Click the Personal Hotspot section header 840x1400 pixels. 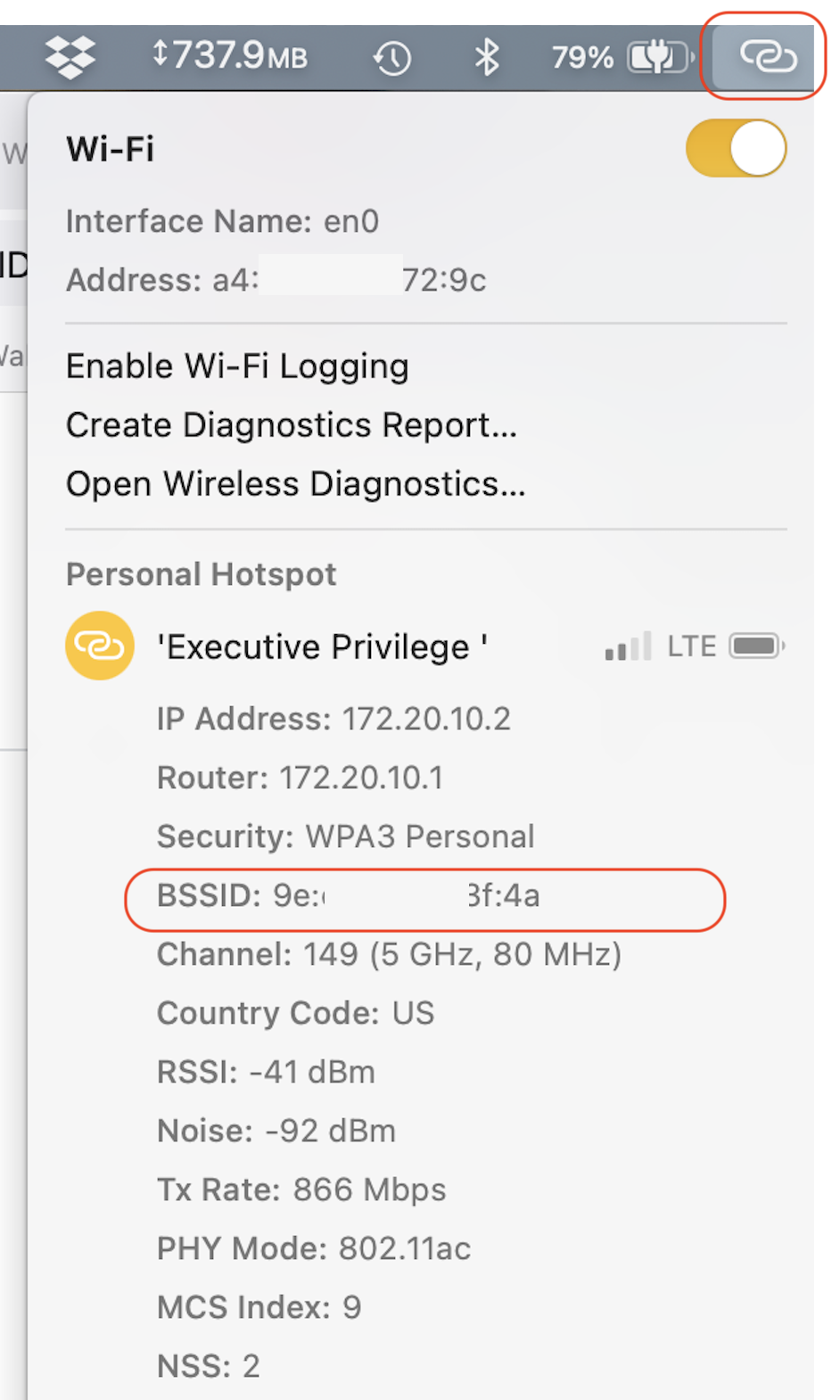(200, 574)
